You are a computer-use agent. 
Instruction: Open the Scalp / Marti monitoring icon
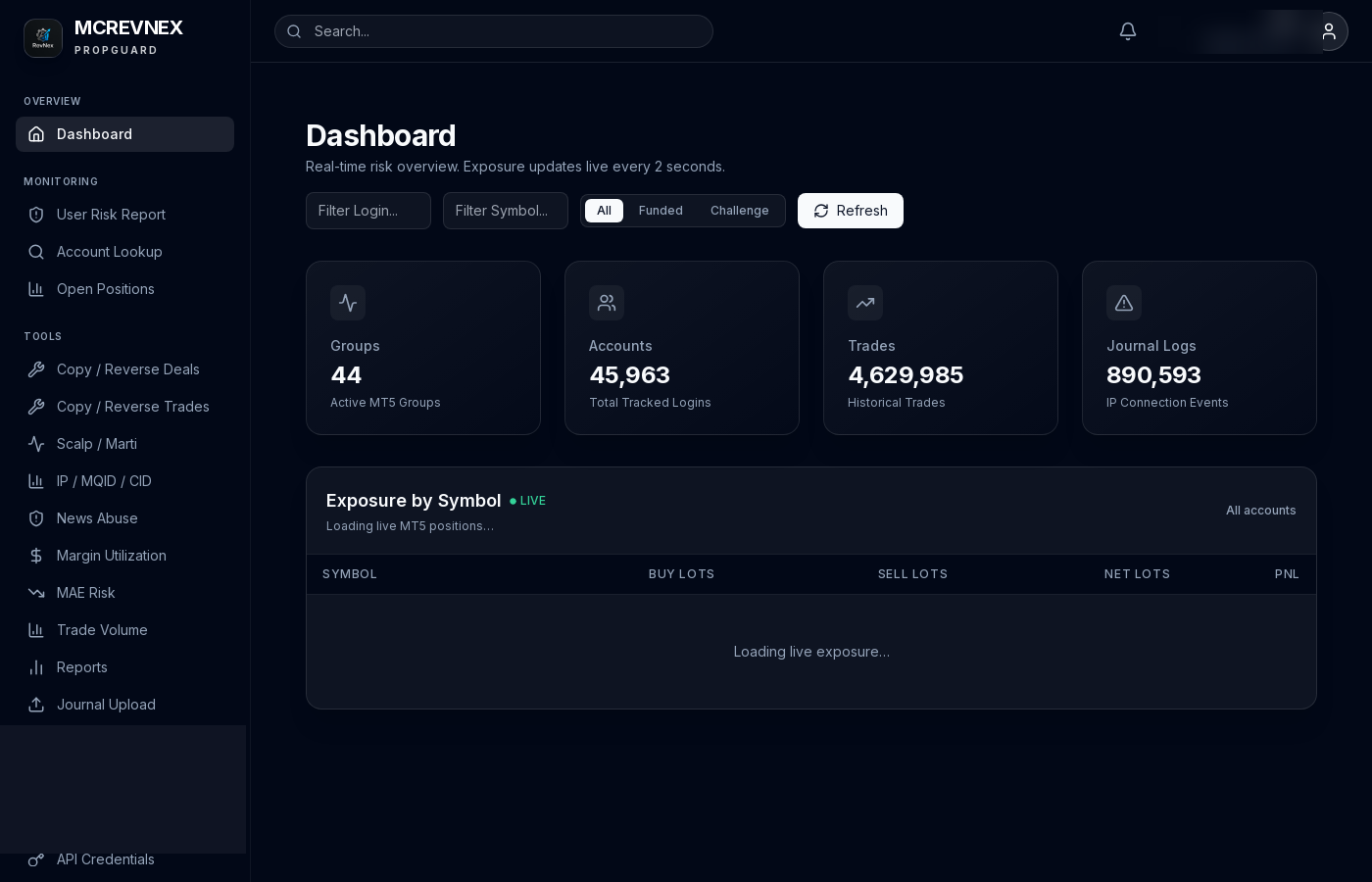[x=36, y=444]
